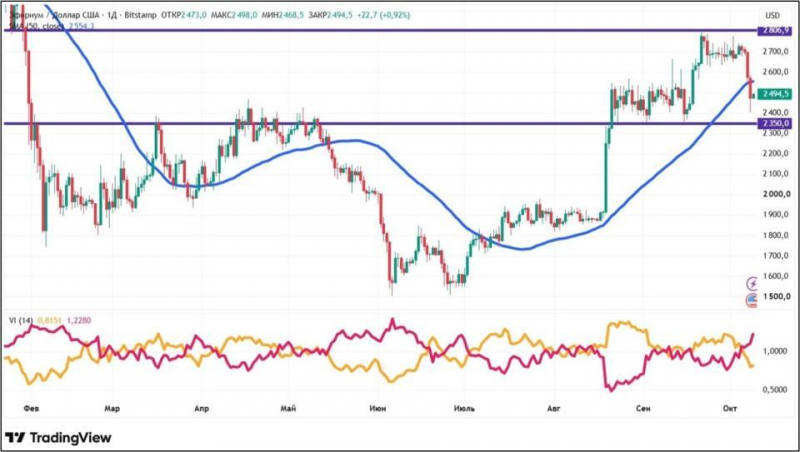This screenshot has height=452, width=800.
Task: Click the 1700,0 price axis label
Action: click(776, 256)
